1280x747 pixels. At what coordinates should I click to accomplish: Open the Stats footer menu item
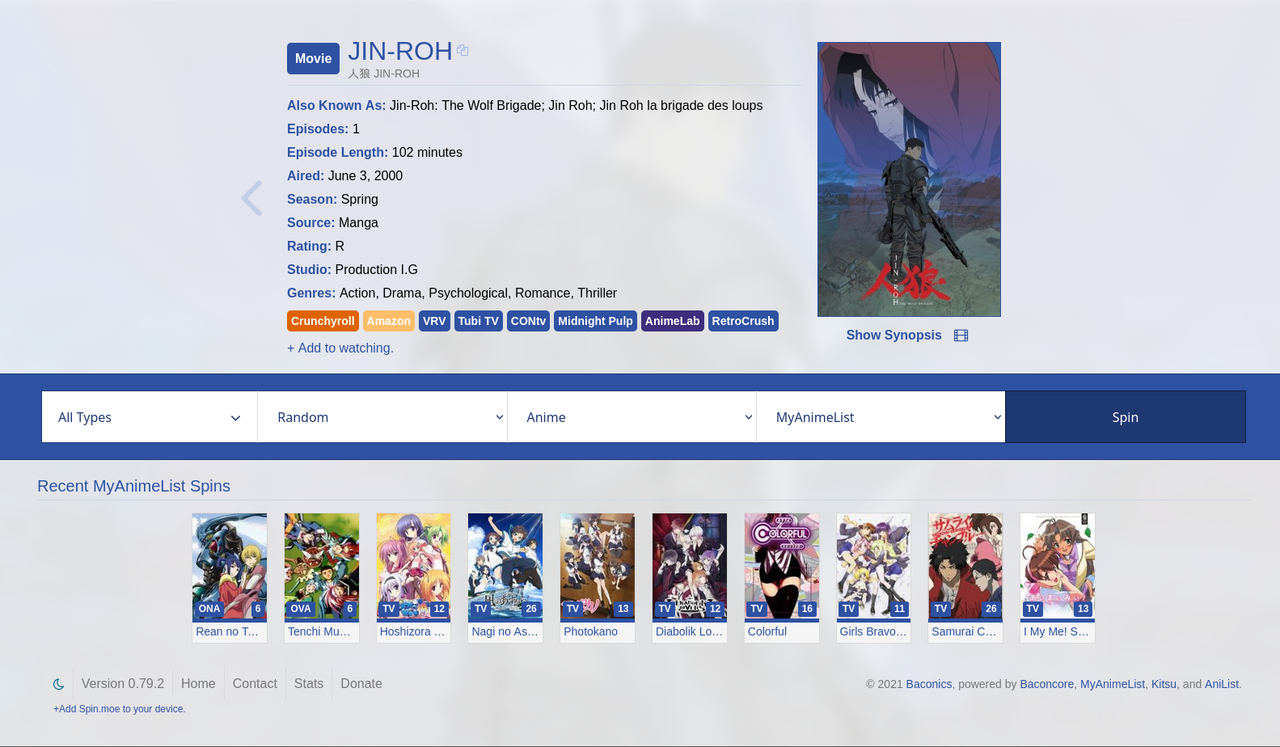(309, 684)
